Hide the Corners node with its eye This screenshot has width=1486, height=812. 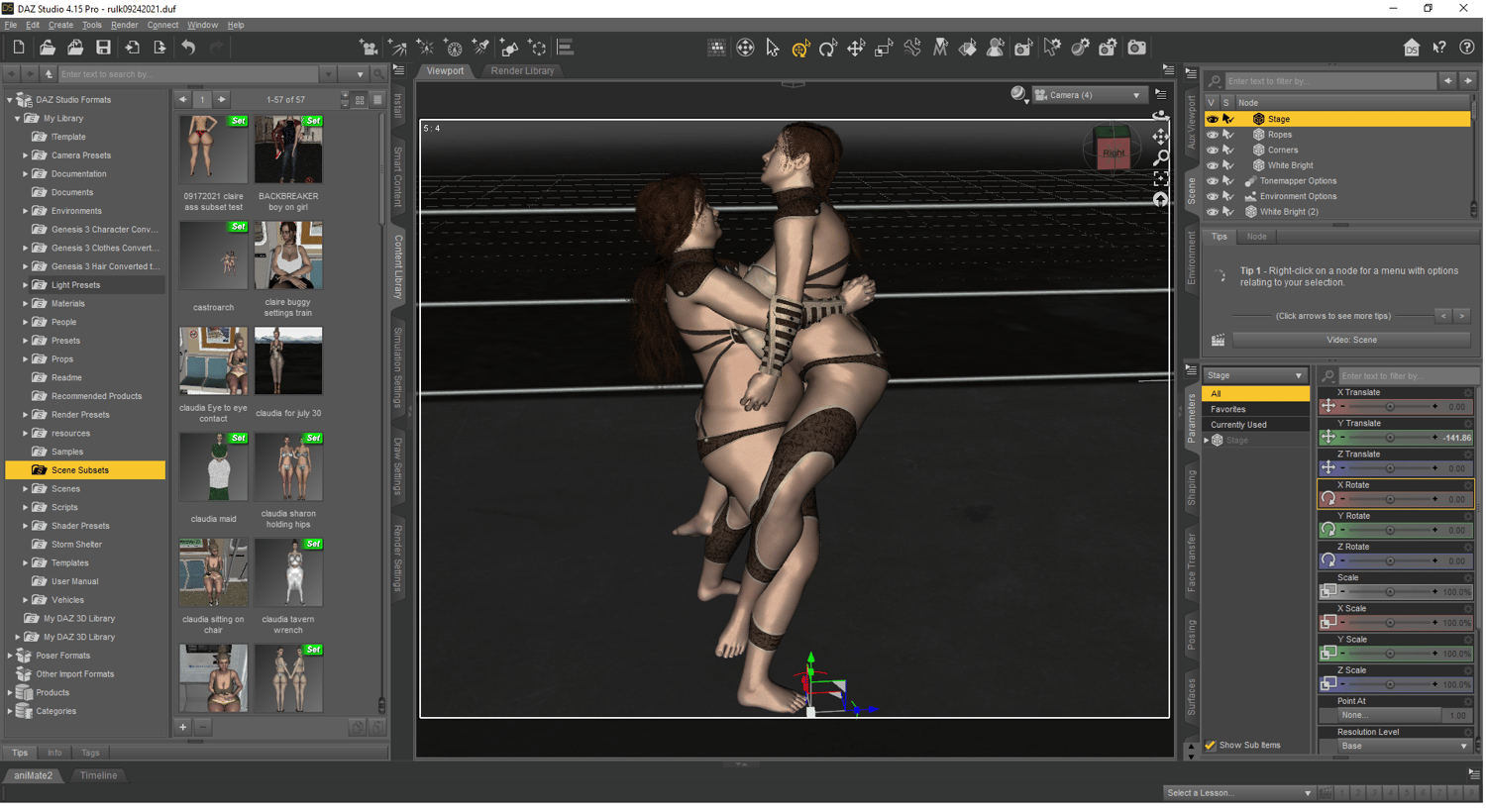[1212, 151]
